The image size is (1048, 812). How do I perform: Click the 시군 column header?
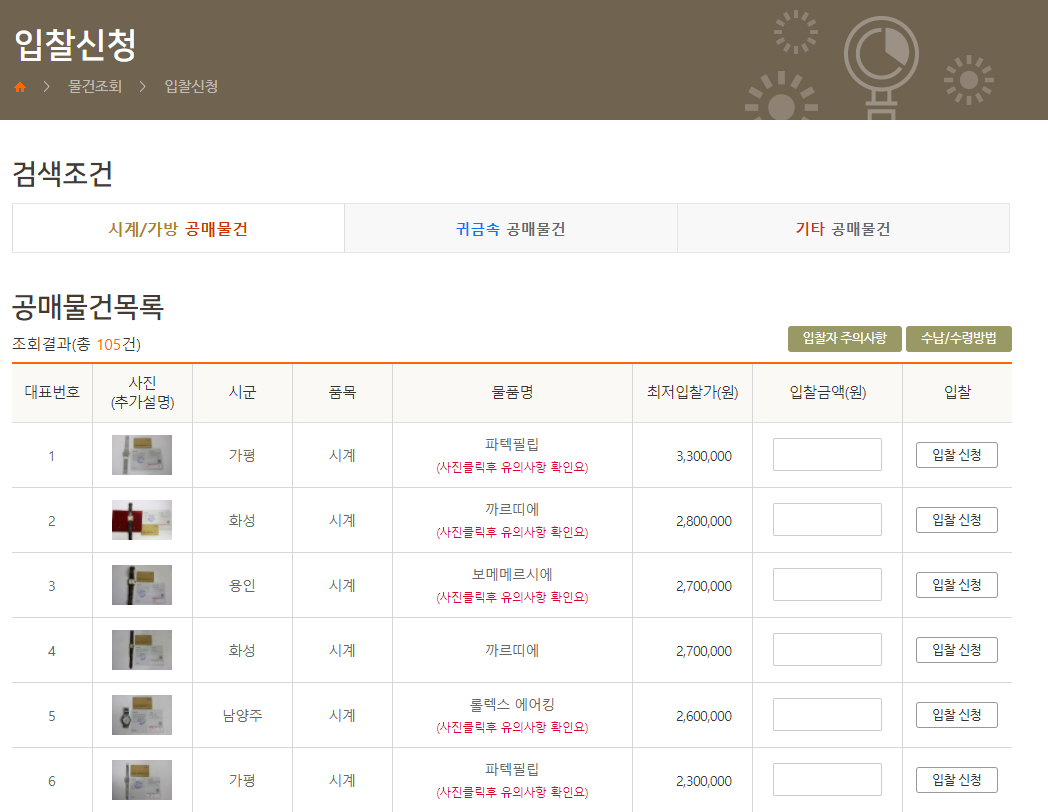[242, 392]
